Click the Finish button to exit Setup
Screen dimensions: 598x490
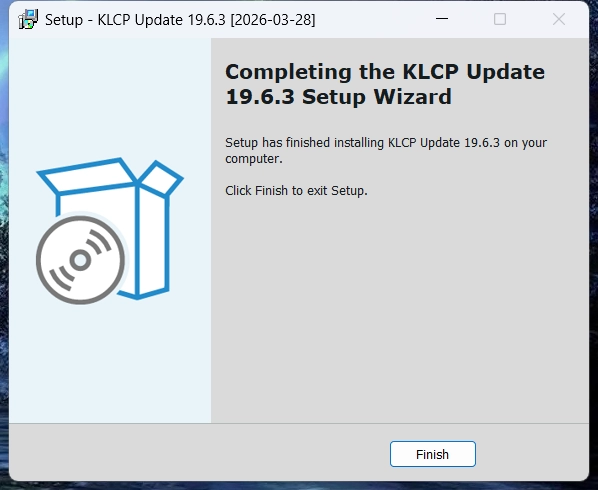point(432,454)
